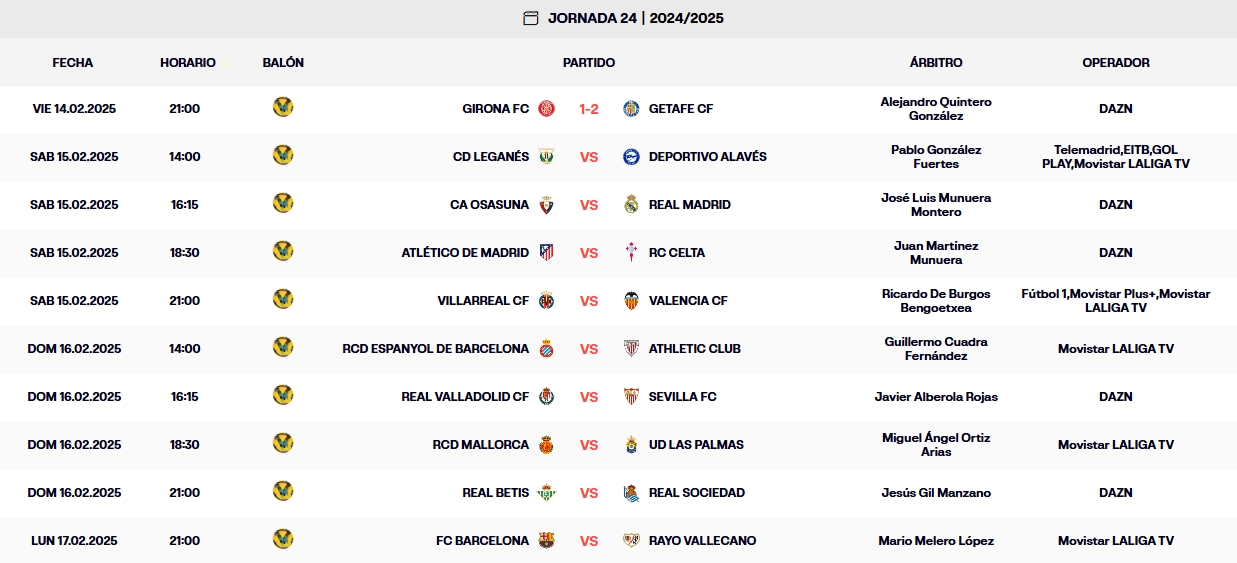The image size is (1237, 563).
Task: Click the Getafe CF crest
Action: pyautogui.click(x=631, y=109)
